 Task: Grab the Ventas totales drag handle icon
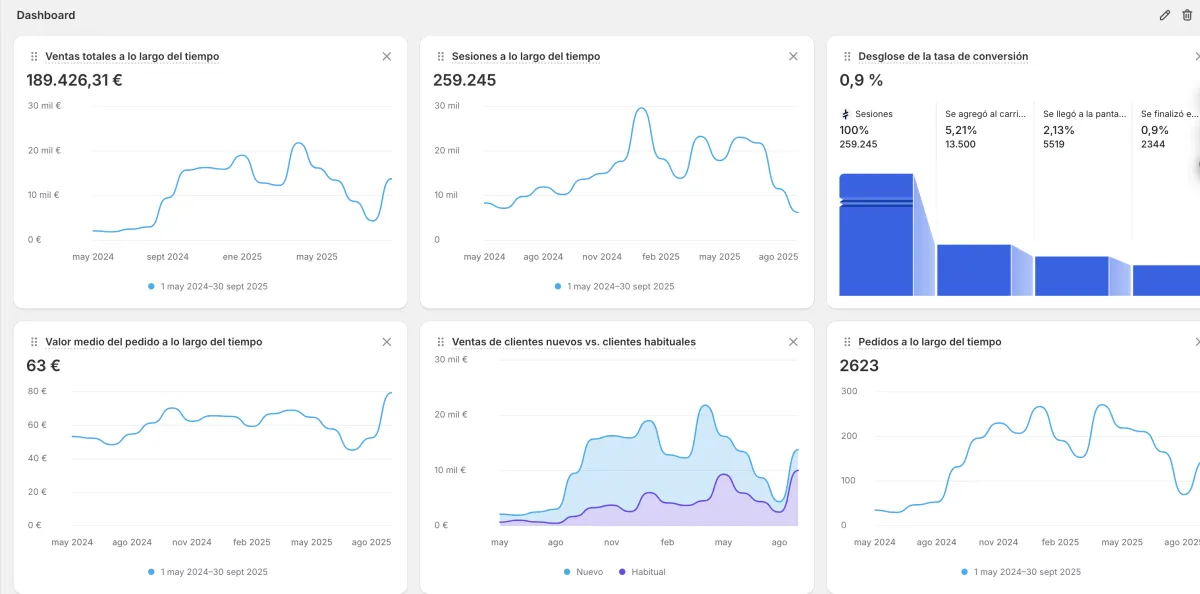tap(34, 57)
